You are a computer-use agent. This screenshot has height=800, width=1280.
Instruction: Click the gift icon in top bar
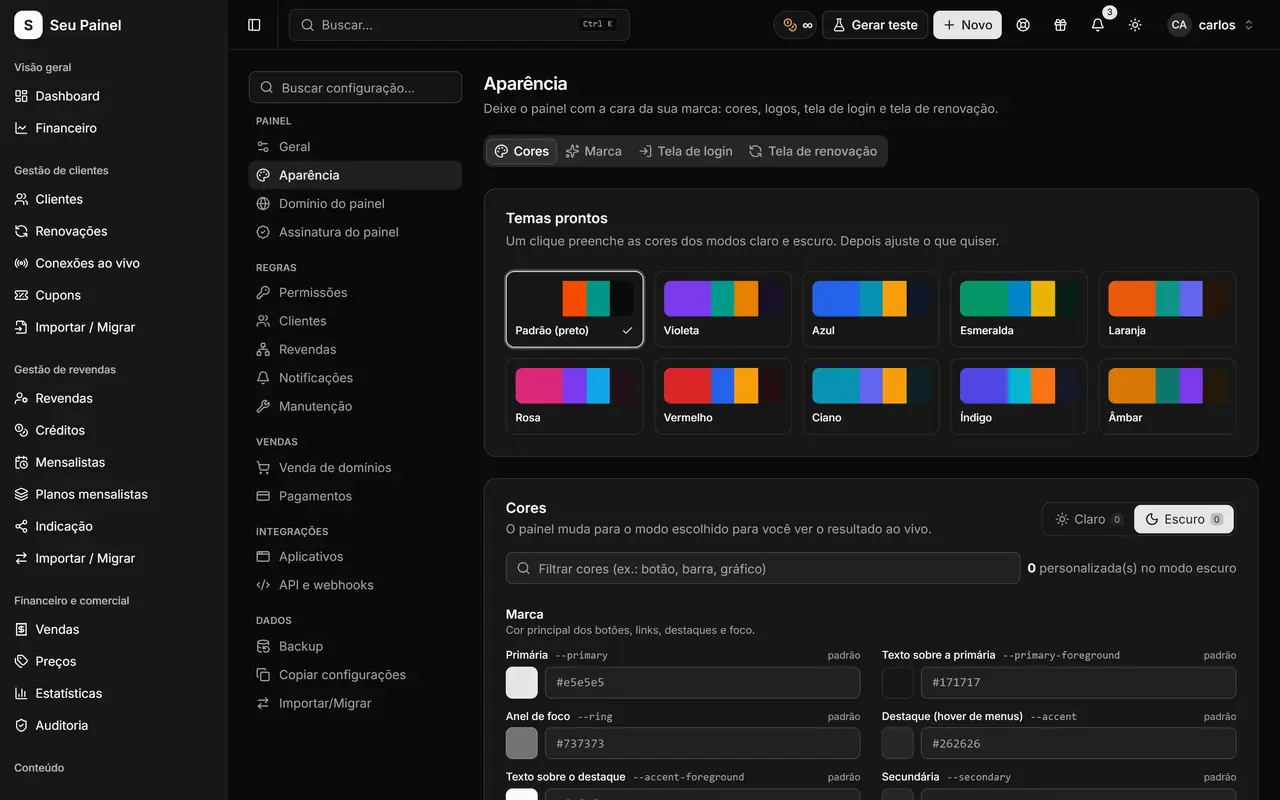[1060, 25]
